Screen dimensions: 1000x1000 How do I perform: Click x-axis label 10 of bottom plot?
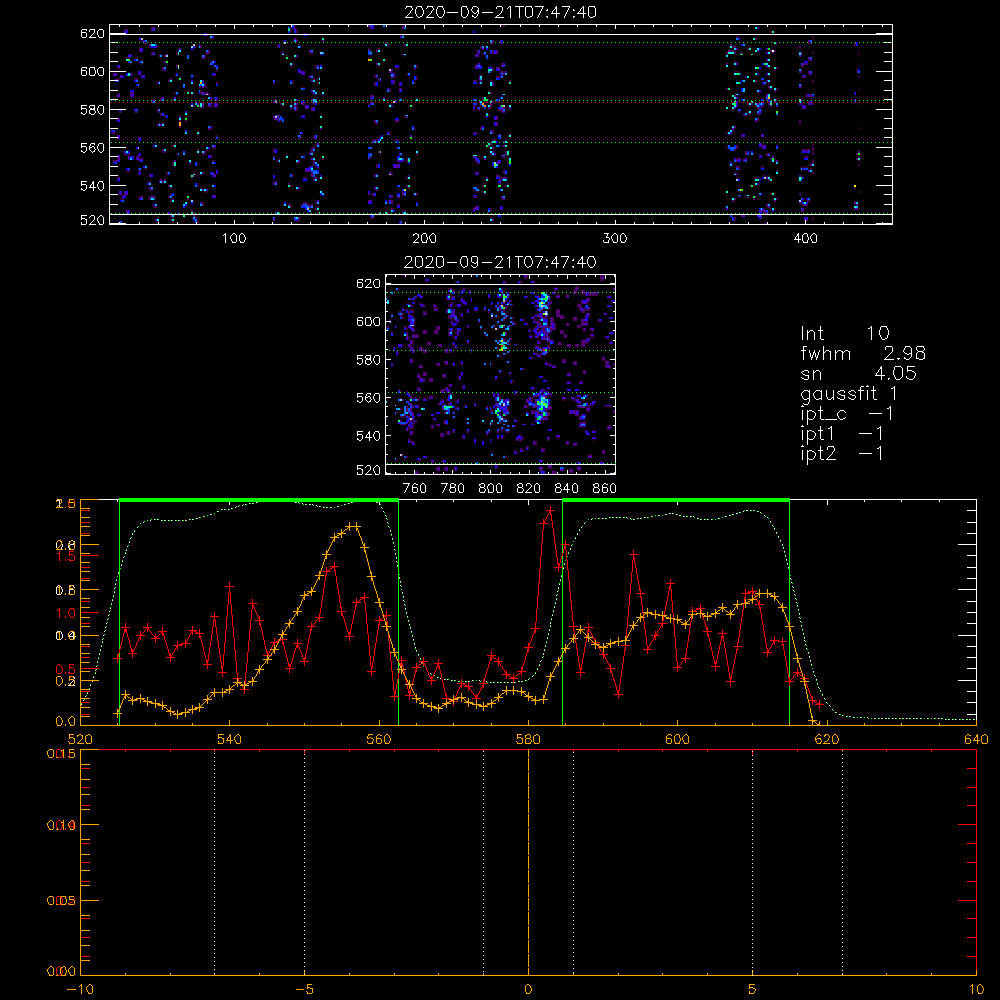976,990
